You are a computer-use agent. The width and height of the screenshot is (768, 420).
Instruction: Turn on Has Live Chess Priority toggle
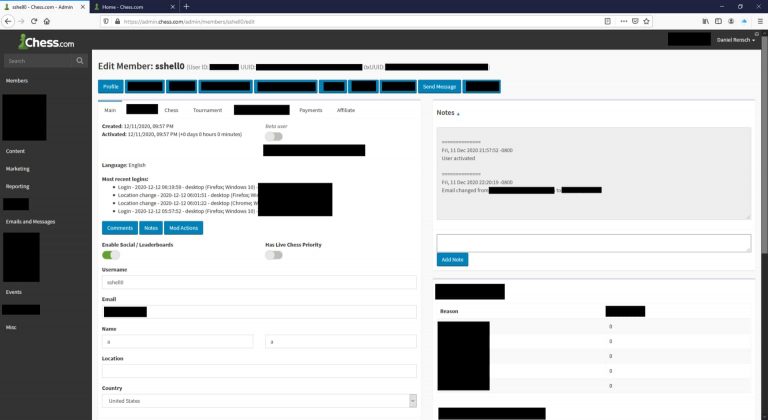click(x=274, y=255)
